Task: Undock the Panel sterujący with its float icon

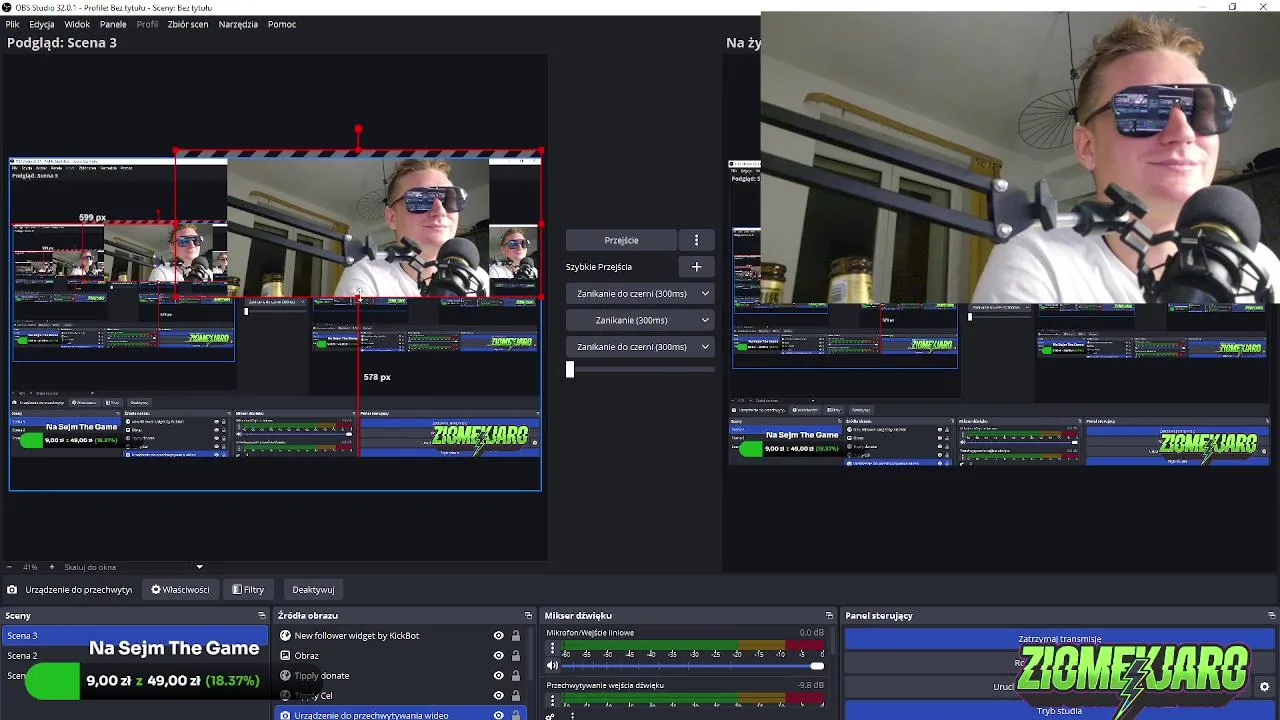Action: [x=1272, y=616]
